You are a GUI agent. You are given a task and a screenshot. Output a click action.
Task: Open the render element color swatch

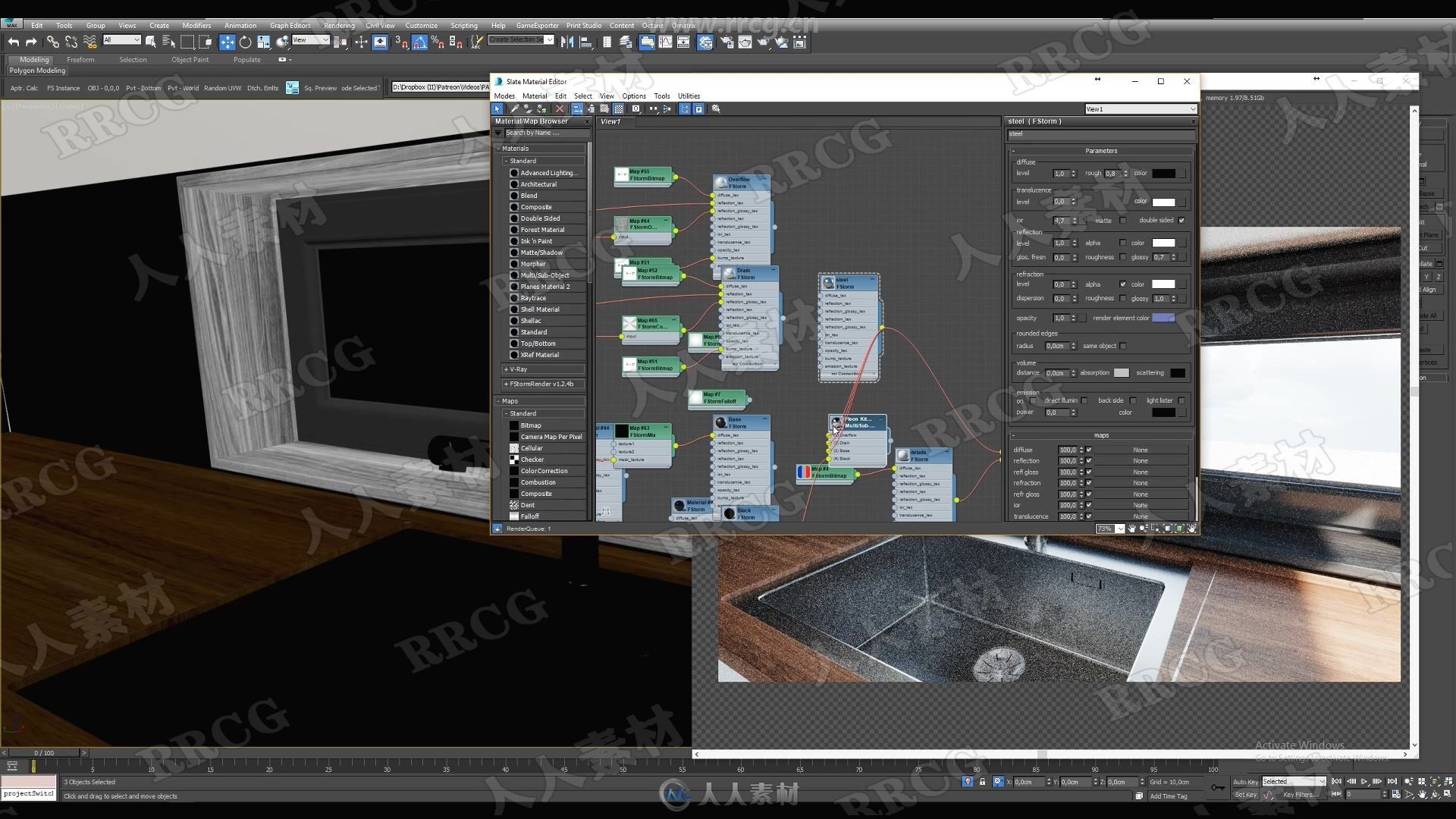1163,318
